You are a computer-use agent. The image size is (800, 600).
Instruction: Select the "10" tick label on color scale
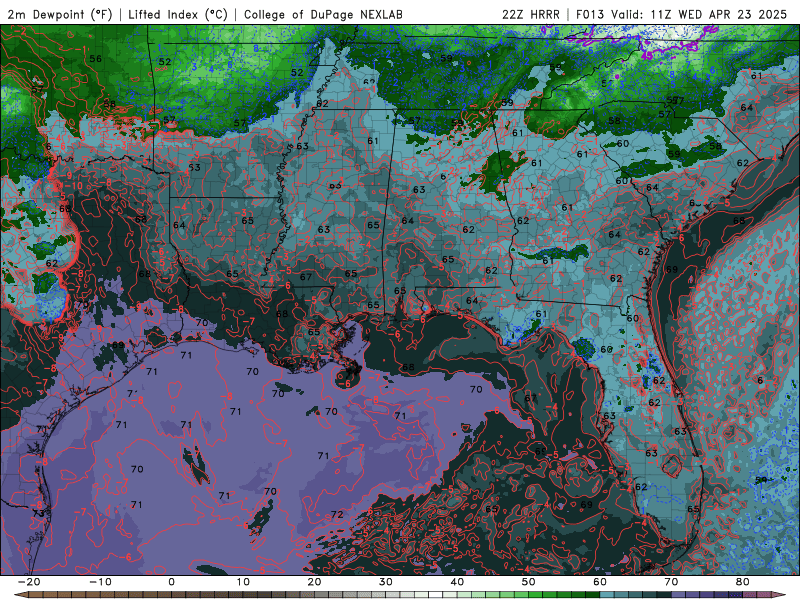pos(243,582)
